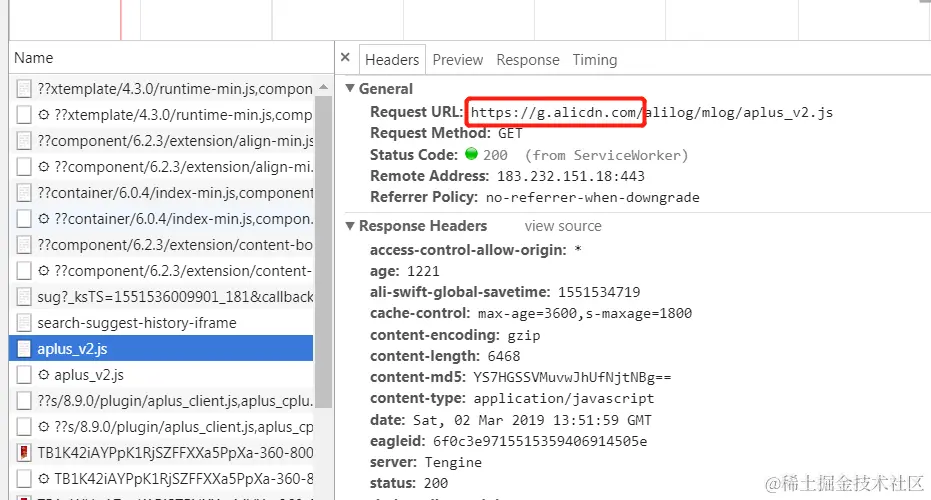Viewport: 931px width, 500px height.
Task: Select ??s/8.9.0/plugin/aplus_client.js,aplus_cplu. request
Action: [x=161, y=401]
